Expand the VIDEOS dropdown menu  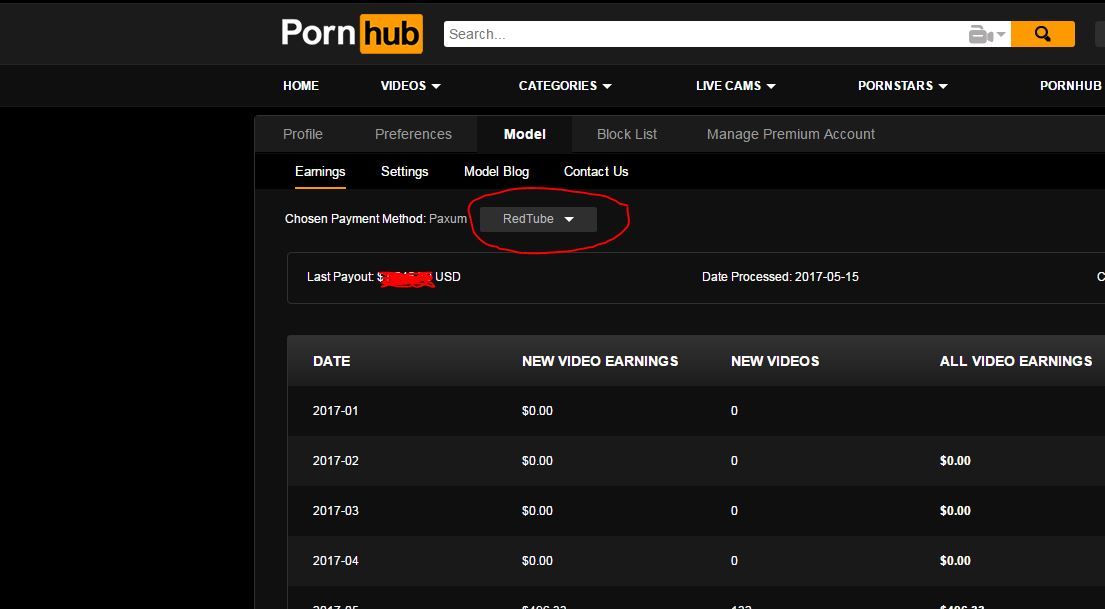point(410,86)
